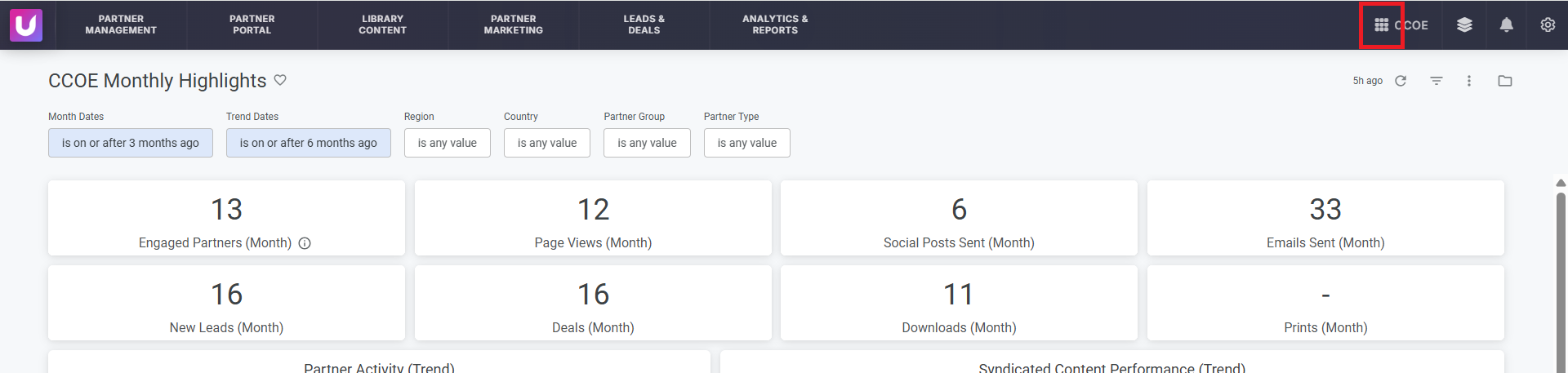Open the layers stack icon

click(x=1464, y=25)
